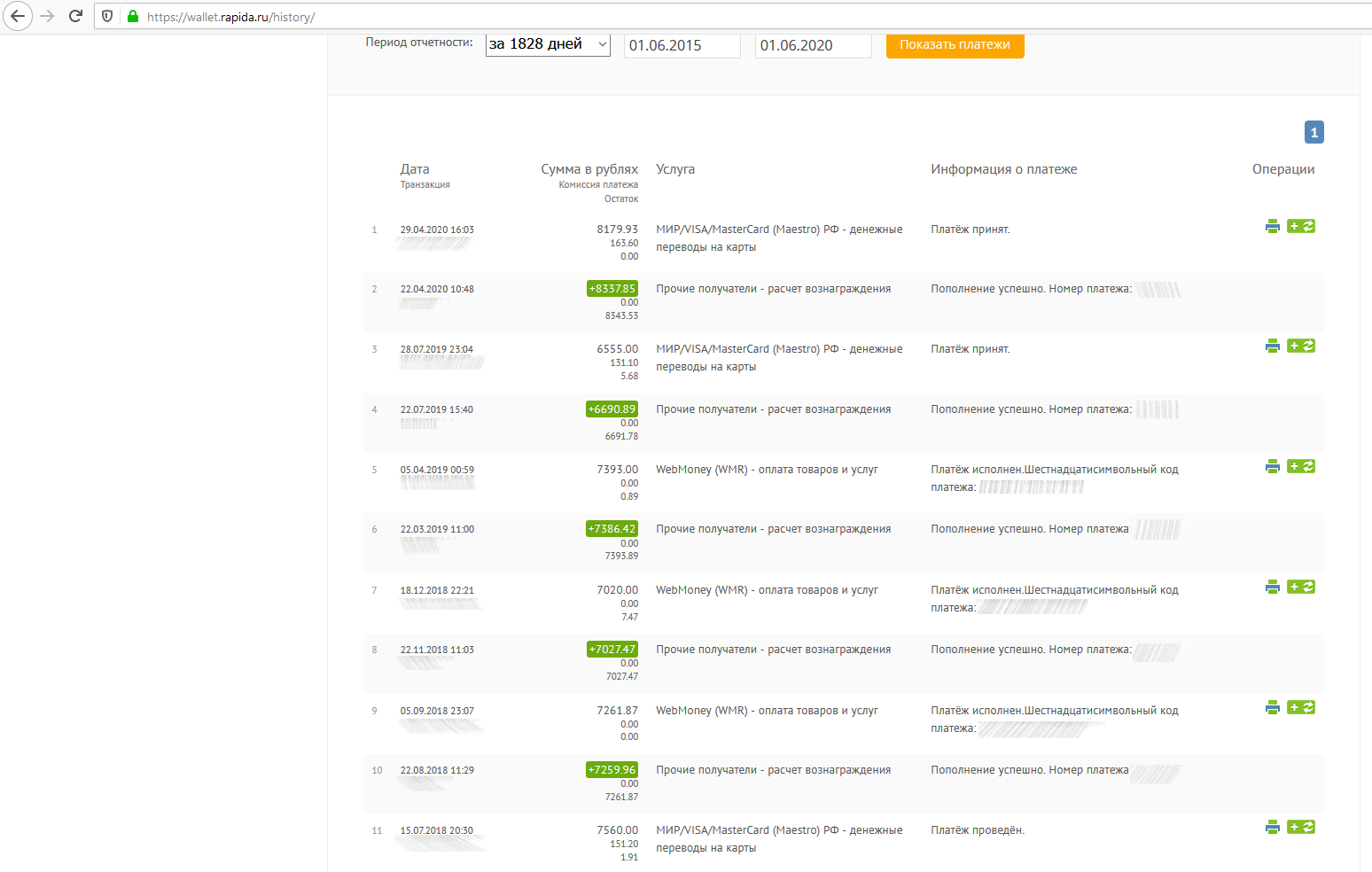
Task: Click the payment amount 7560.00
Action: [618, 830]
